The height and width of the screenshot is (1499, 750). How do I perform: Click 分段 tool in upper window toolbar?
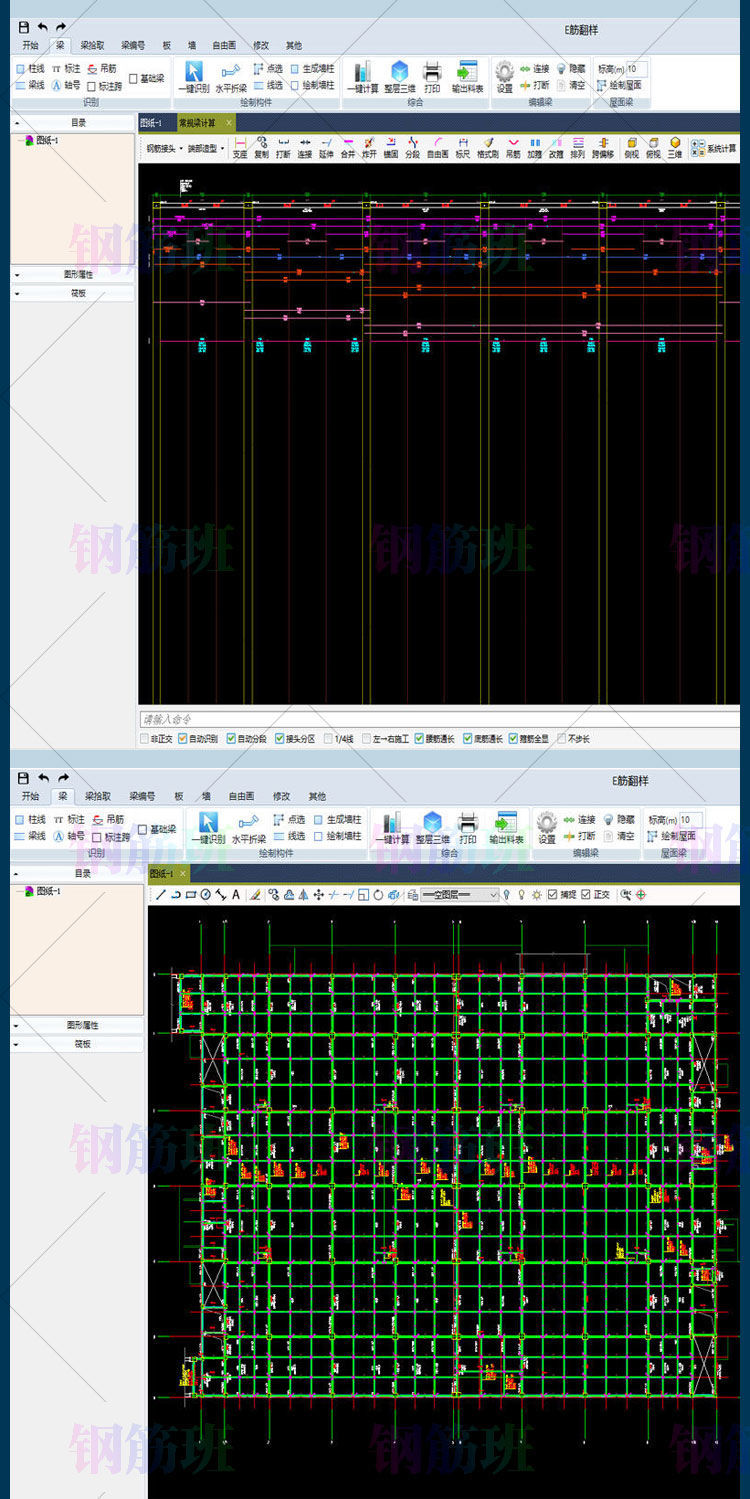[413, 149]
